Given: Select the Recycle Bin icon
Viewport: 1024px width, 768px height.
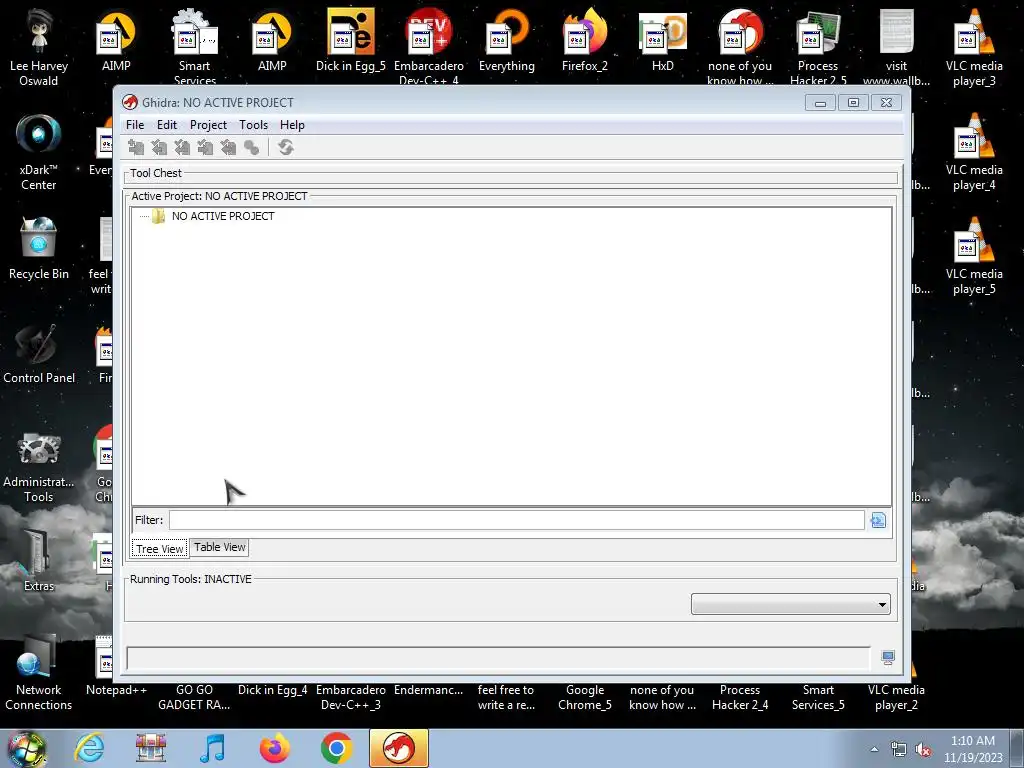Looking at the screenshot, I should coord(39,248).
